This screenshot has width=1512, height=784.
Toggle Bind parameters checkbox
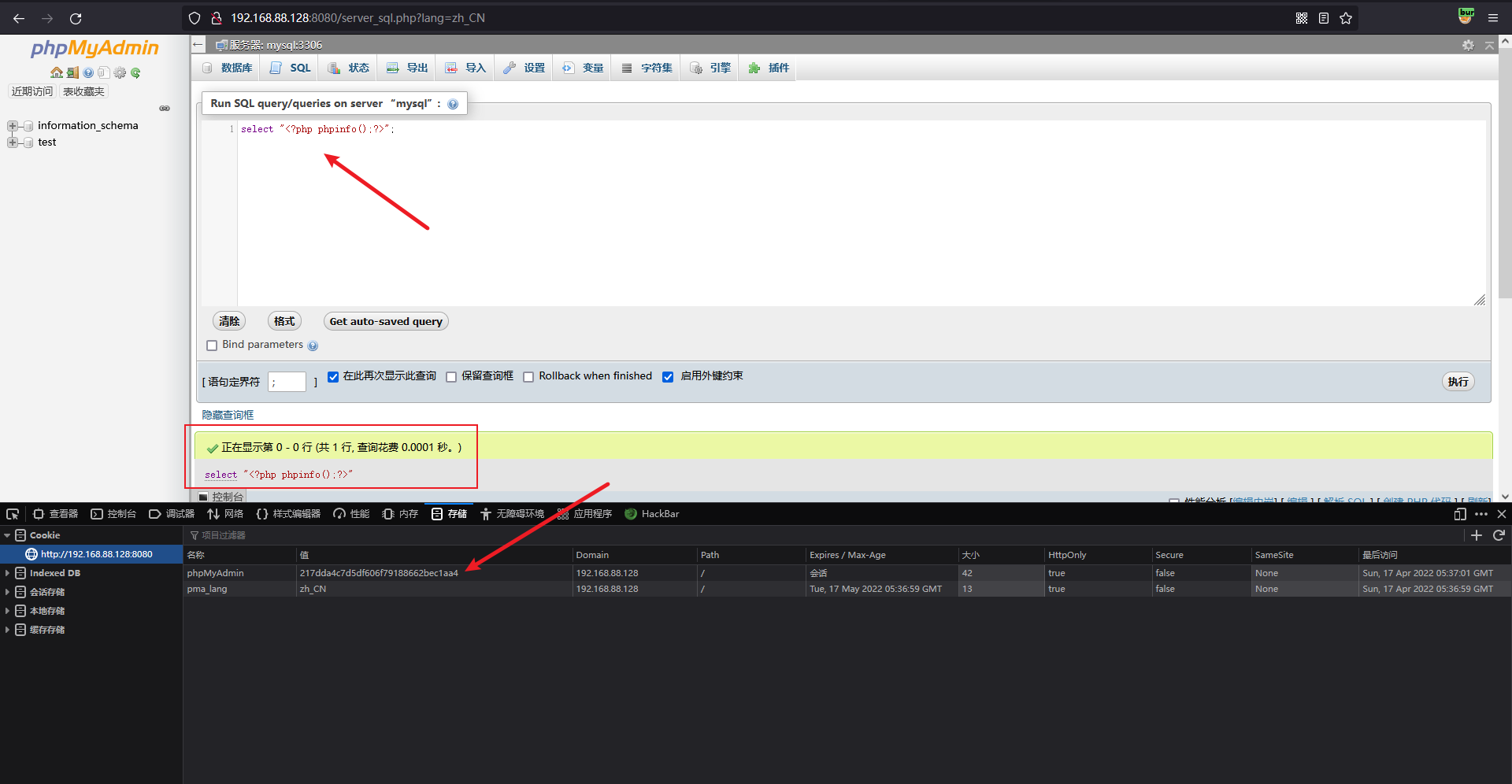pyautogui.click(x=212, y=346)
